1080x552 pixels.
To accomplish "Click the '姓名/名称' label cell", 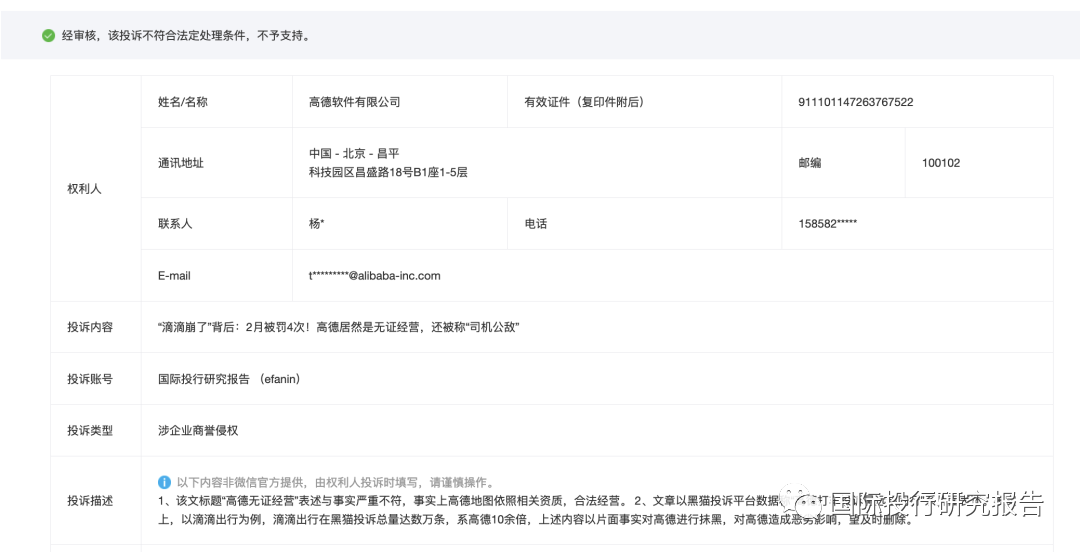I will click(x=217, y=102).
